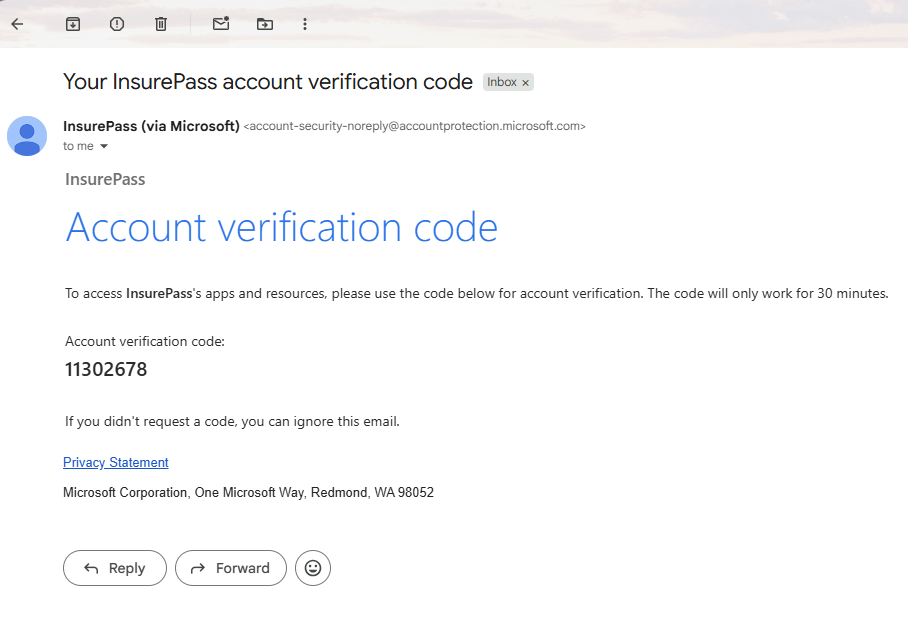The width and height of the screenshot is (908, 624).
Task: Open the Move to folder icon
Action: coord(264,24)
